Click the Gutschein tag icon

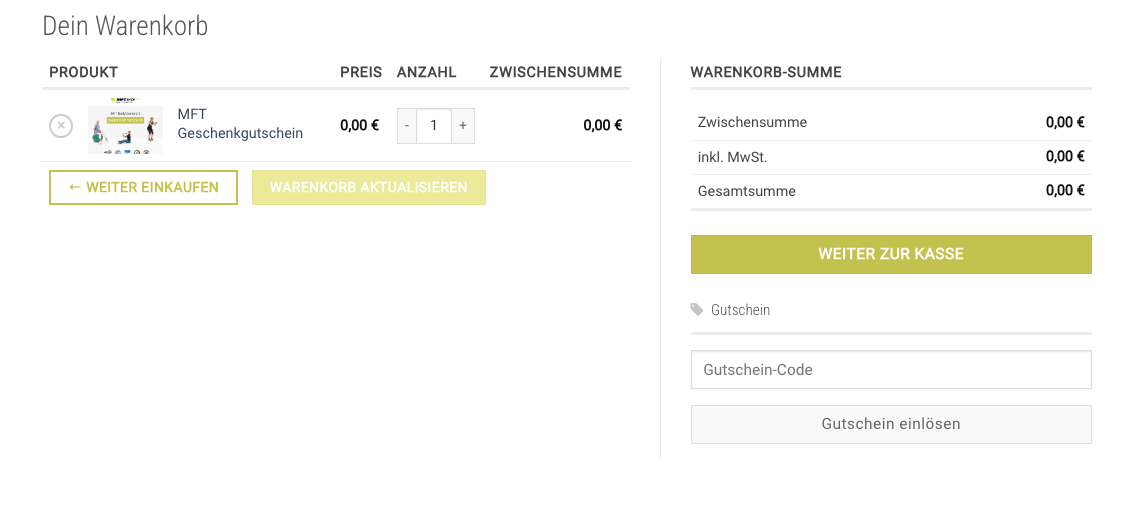pos(697,309)
